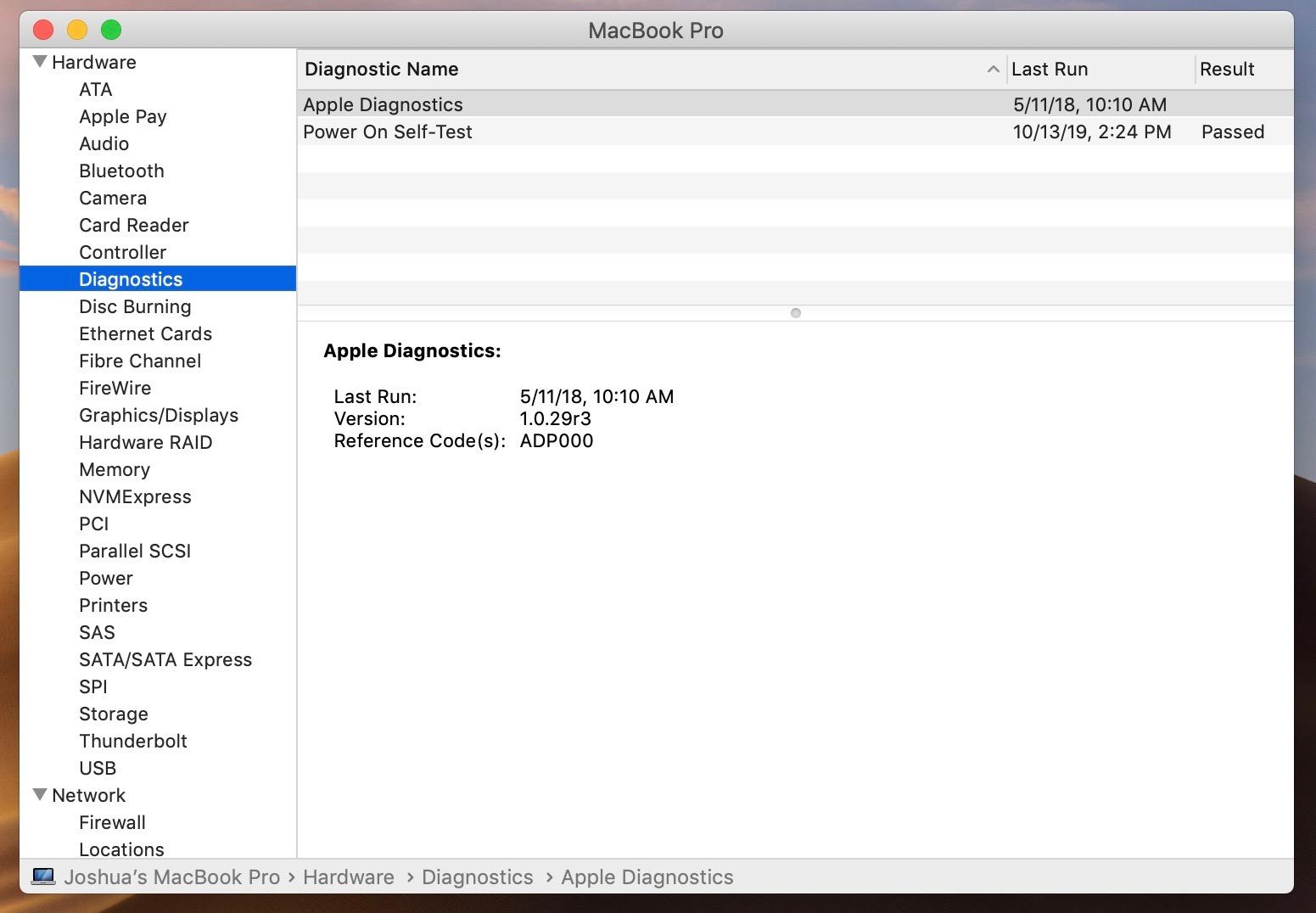
Task: Click the sort arrow in Diagnostic Name header
Action: pyautogui.click(x=993, y=70)
